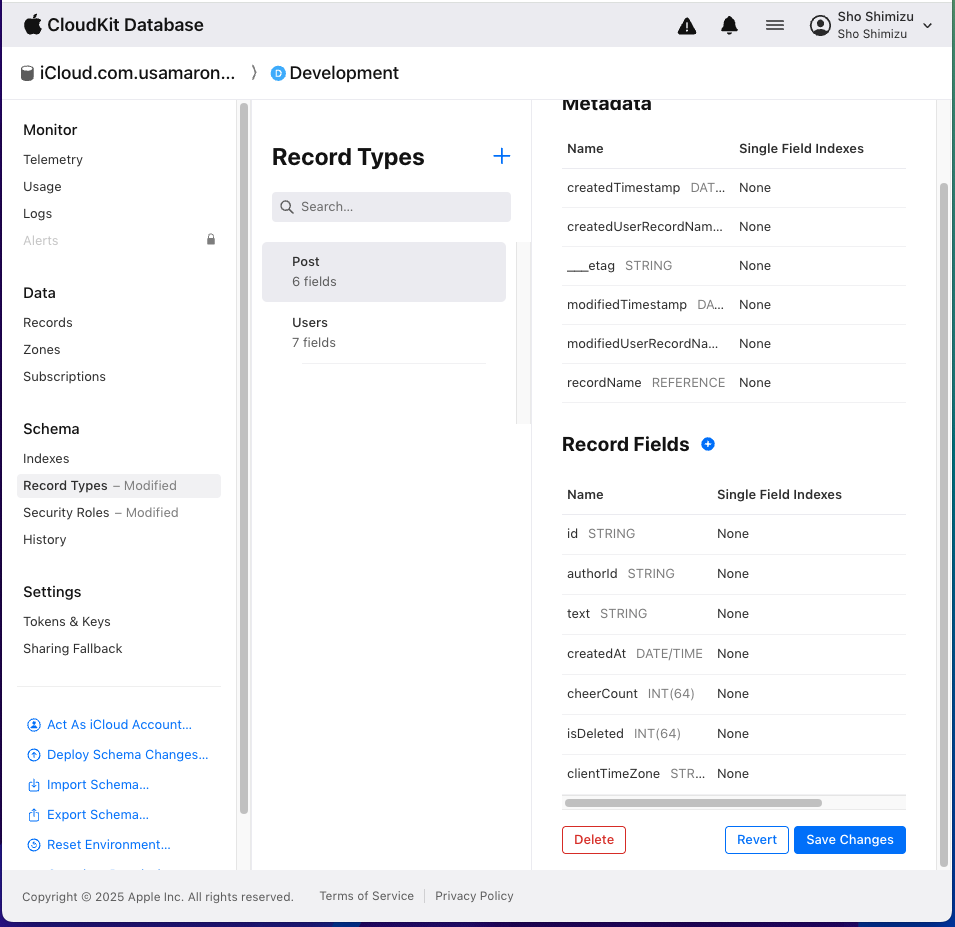955x927 pixels.
Task: Open the hamburger menu icon
Action: [x=775, y=26]
